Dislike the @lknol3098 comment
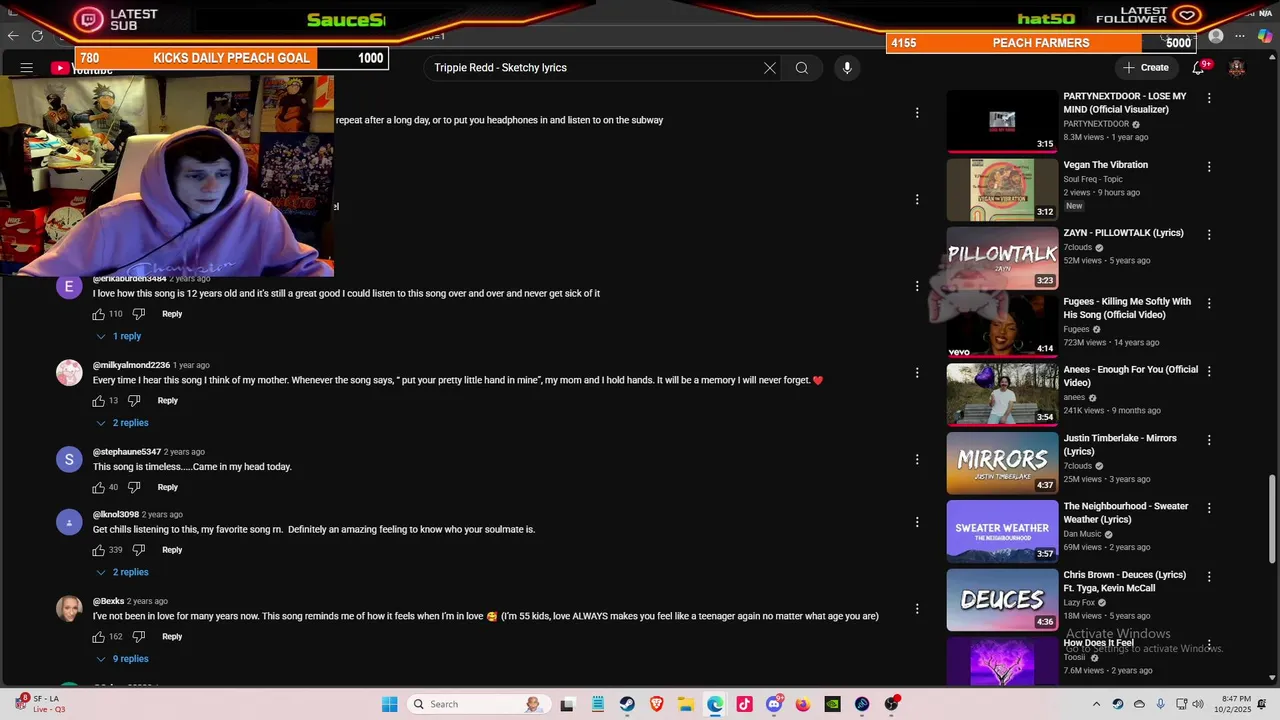Screen dimensions: 1280x720 pyautogui.click(x=139, y=550)
